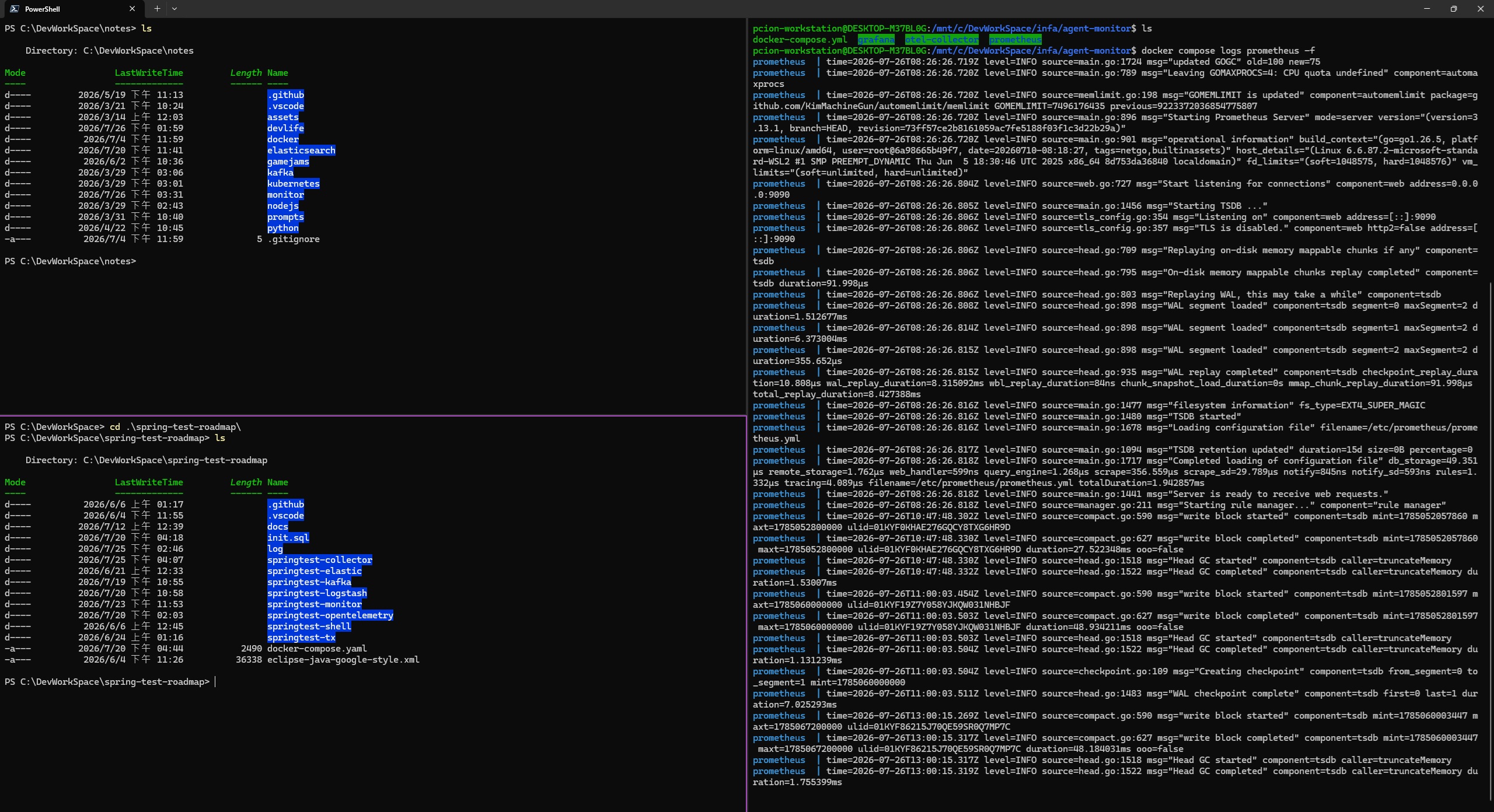Click the gamejams folder name
The height and width of the screenshot is (812, 1494).
[x=288, y=162]
